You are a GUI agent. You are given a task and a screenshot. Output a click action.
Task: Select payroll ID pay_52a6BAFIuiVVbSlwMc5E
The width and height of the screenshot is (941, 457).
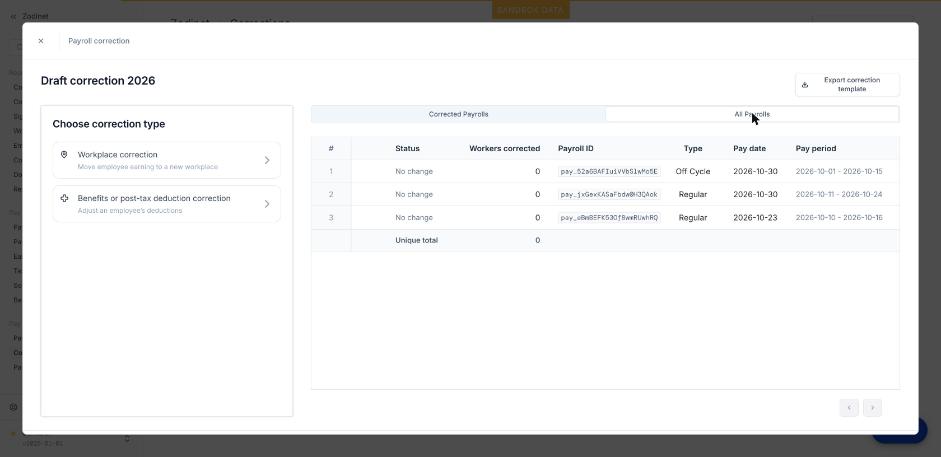click(x=609, y=172)
